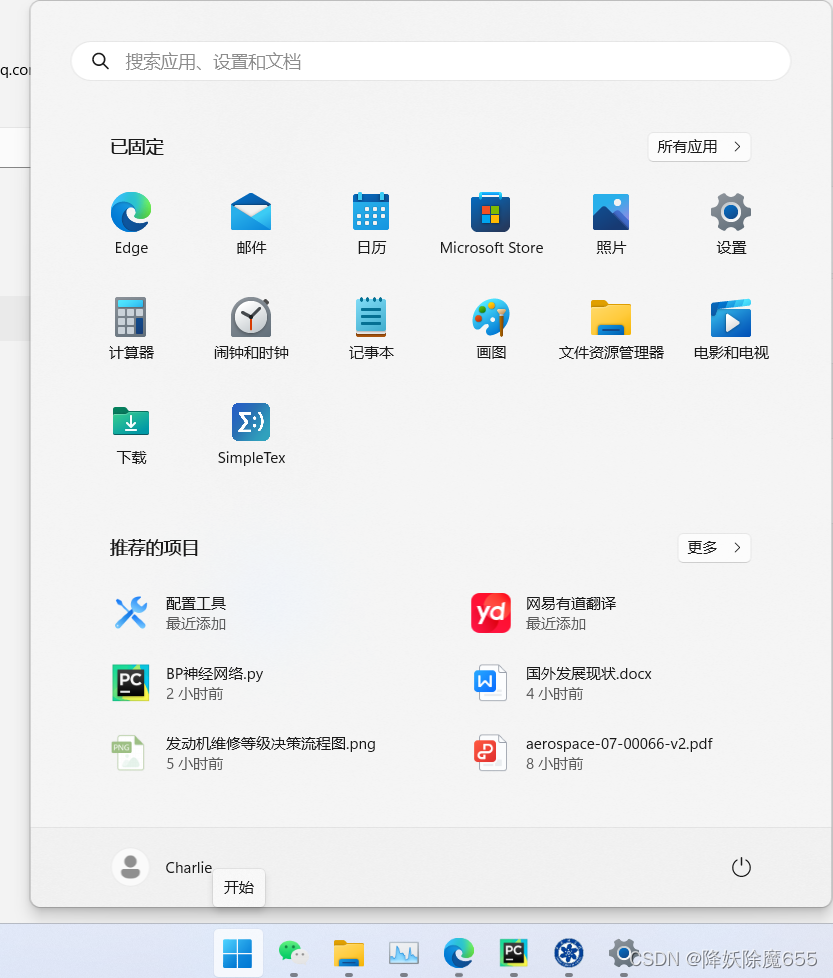Click the 所有应用 all apps button
This screenshot has width=833, height=978.
(699, 147)
